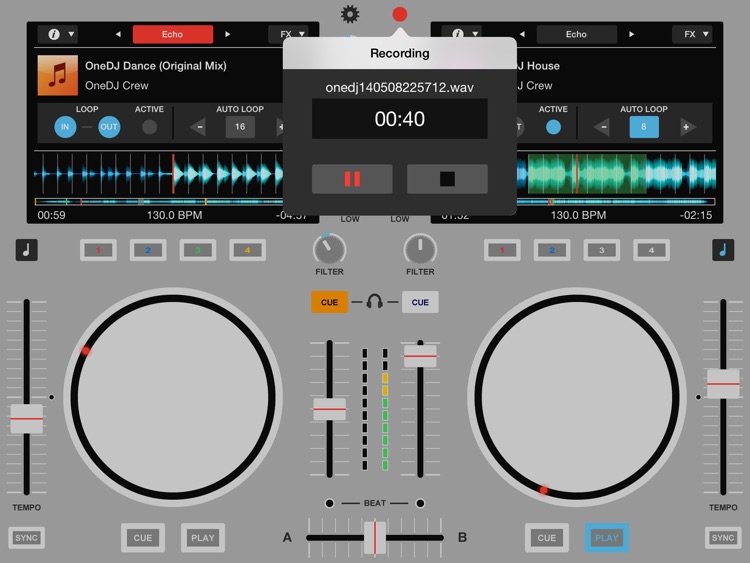Click right channel volume fader handle

click(x=420, y=356)
